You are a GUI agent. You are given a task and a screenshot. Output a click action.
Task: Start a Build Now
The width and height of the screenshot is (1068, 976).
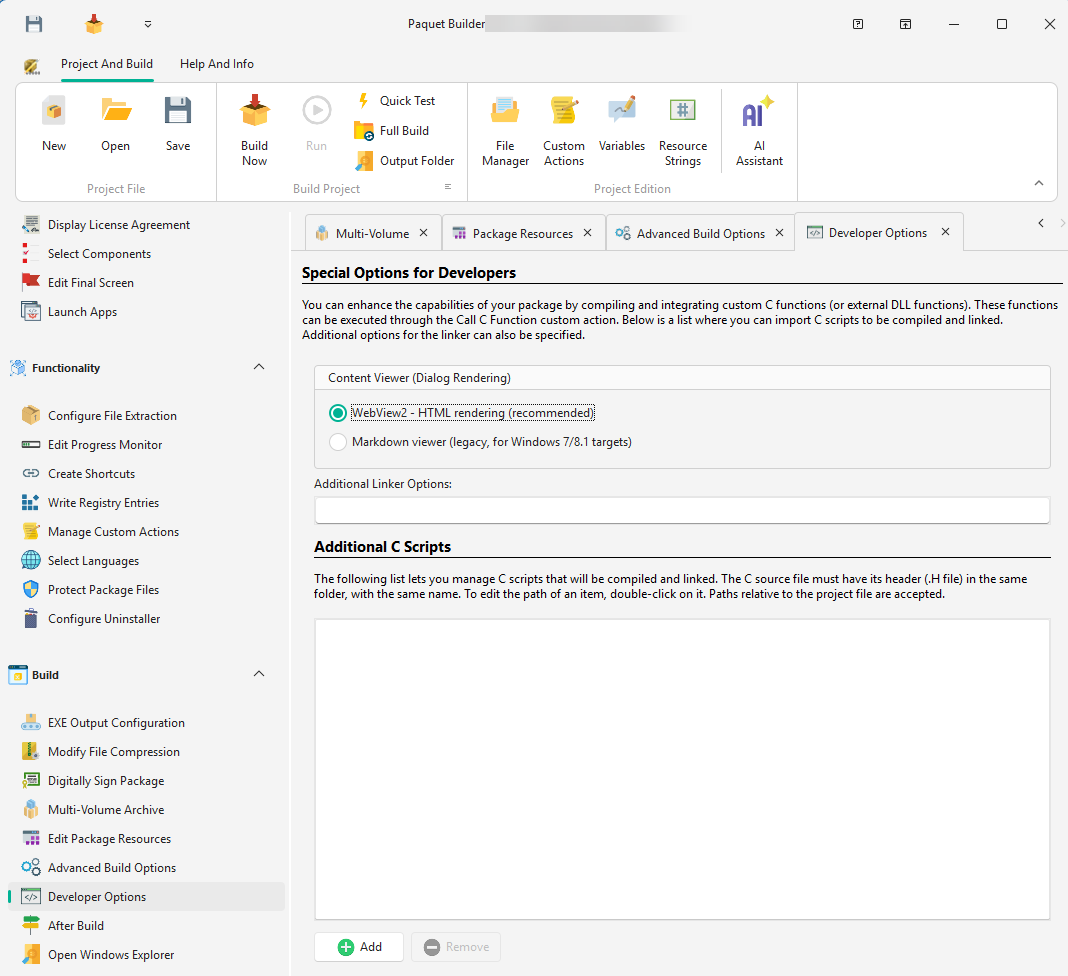[x=254, y=128]
